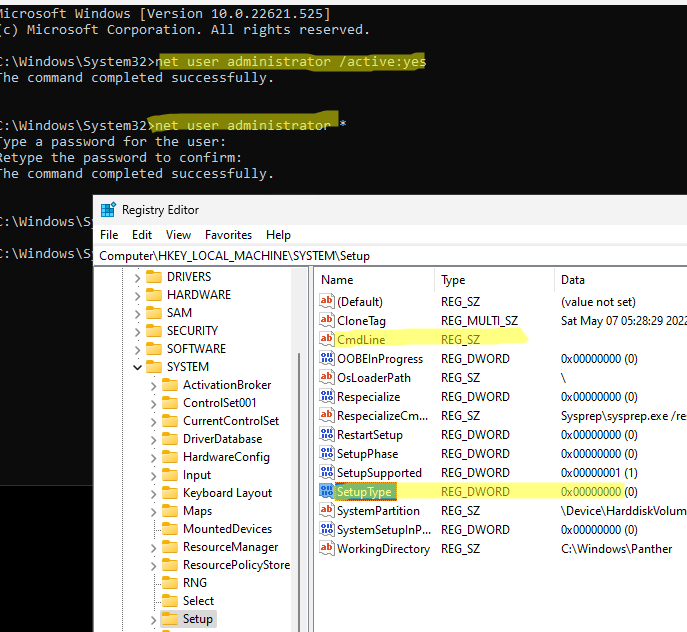Click the OOBEInProgress DWORD icon

tap(326, 358)
